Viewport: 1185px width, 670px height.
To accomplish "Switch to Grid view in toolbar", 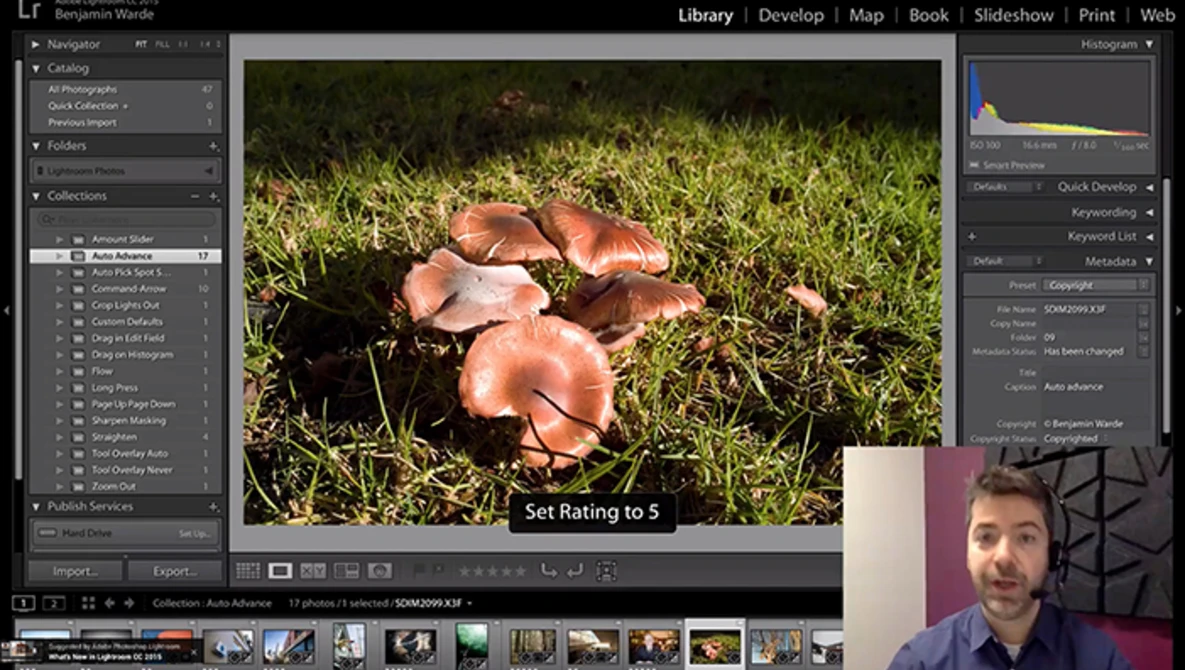I will (x=247, y=571).
